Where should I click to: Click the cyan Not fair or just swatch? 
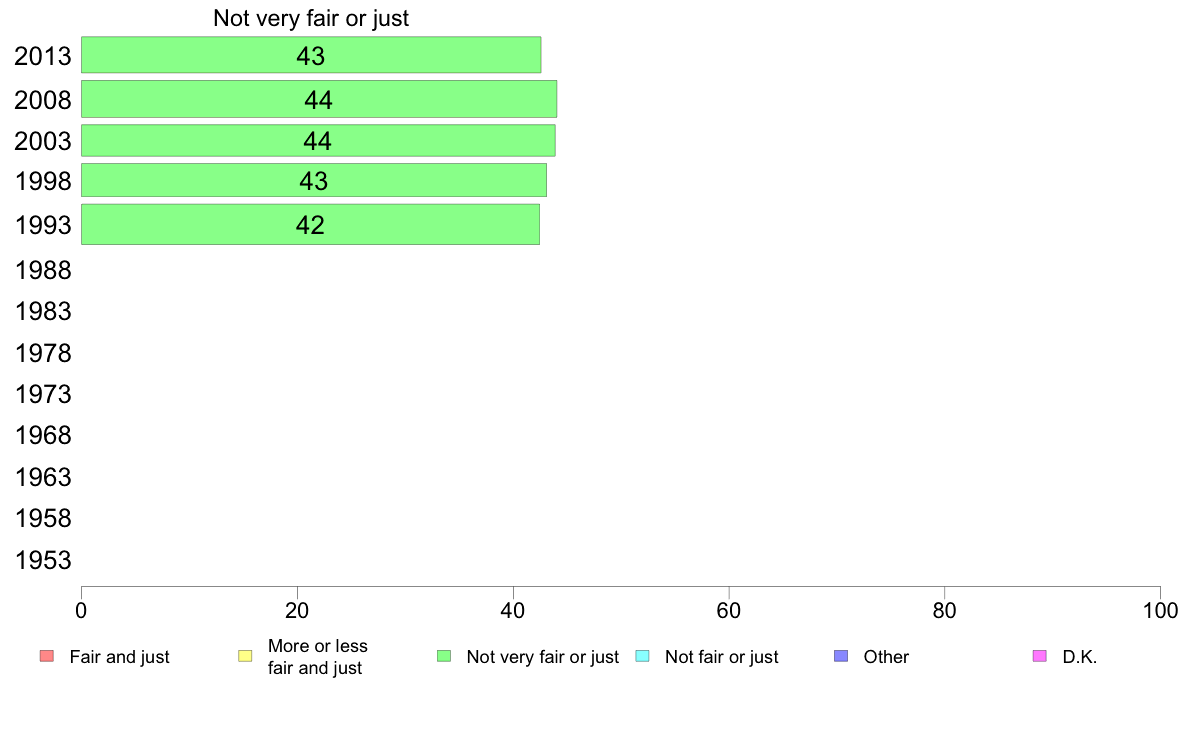point(642,656)
